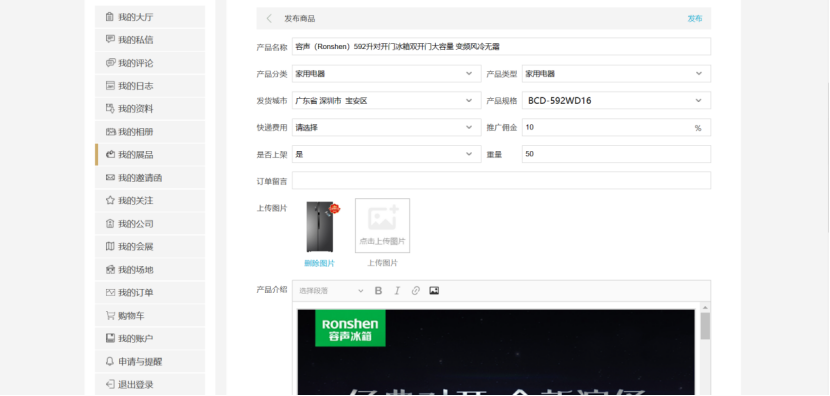This screenshot has width=830, height=396.
Task: Click 删除图片 under the fridge image
Action: point(319,263)
